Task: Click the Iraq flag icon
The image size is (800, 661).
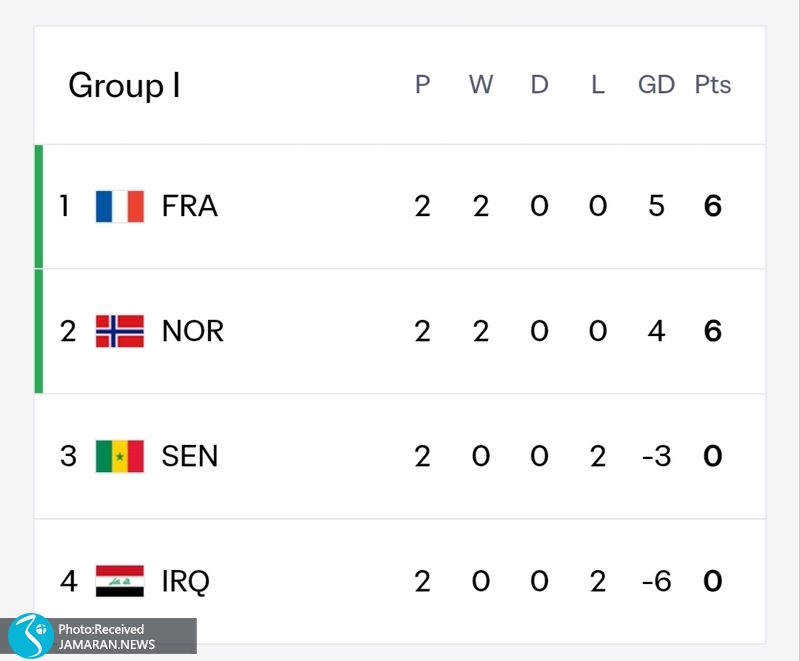Action: 120,581
